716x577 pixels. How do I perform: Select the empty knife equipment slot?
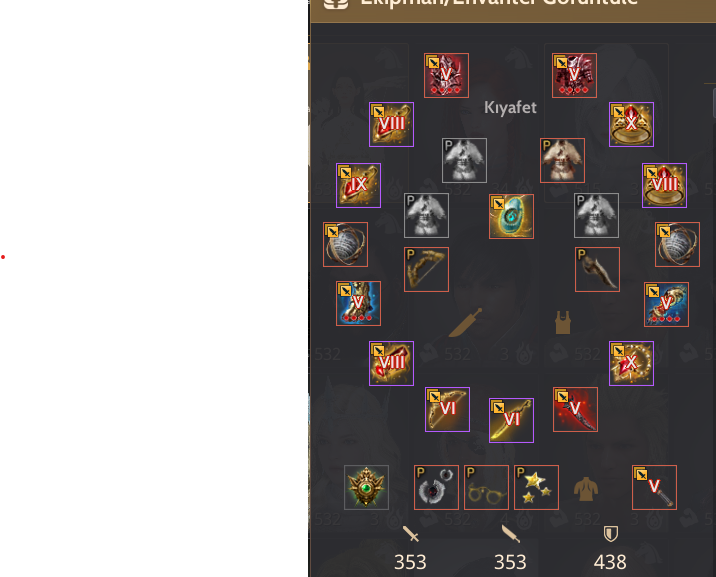(x=465, y=323)
